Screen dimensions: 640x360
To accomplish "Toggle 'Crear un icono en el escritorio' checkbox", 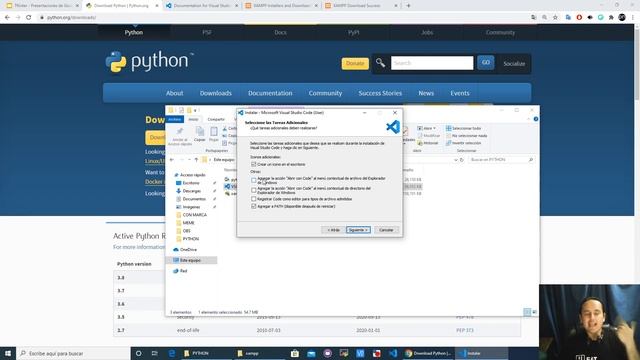I will [x=254, y=164].
